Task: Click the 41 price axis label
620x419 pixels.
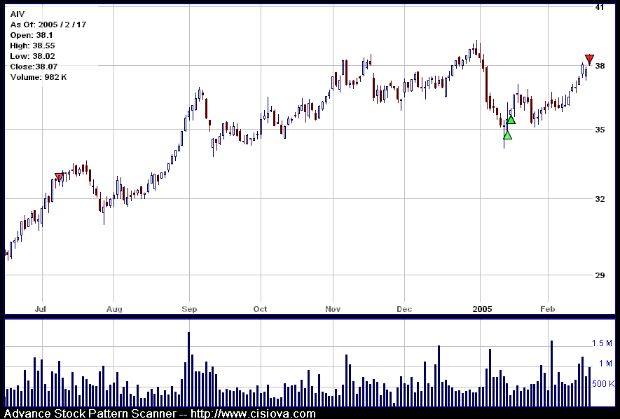Action: point(600,7)
